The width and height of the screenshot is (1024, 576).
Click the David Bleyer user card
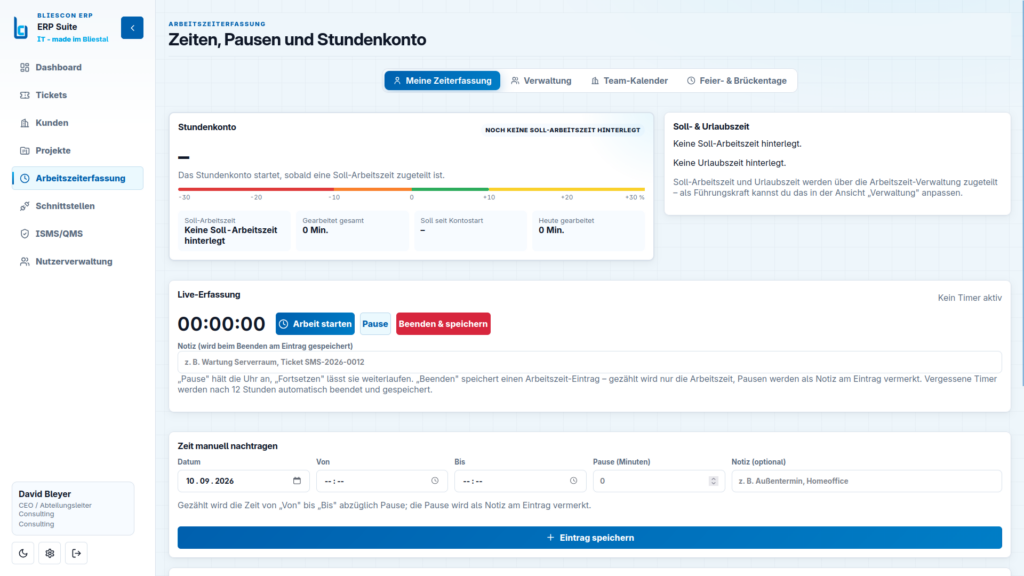click(73, 509)
